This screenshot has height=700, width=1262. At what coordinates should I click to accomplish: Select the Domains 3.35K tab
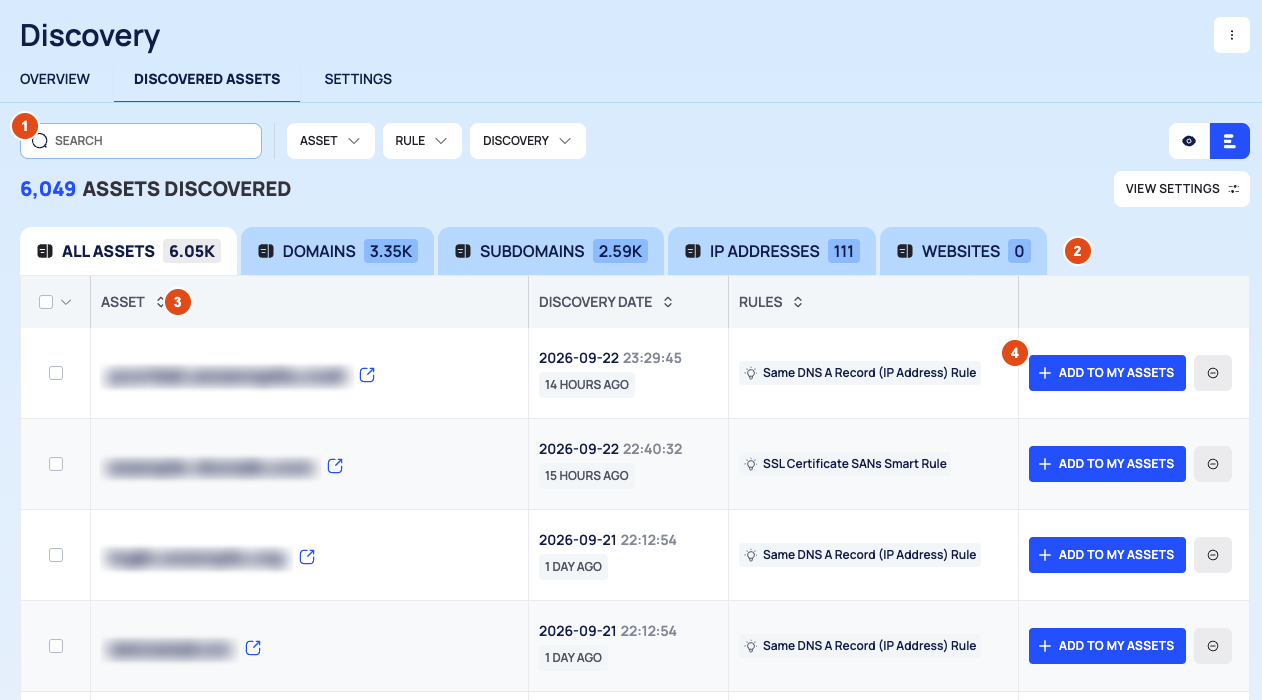(337, 251)
